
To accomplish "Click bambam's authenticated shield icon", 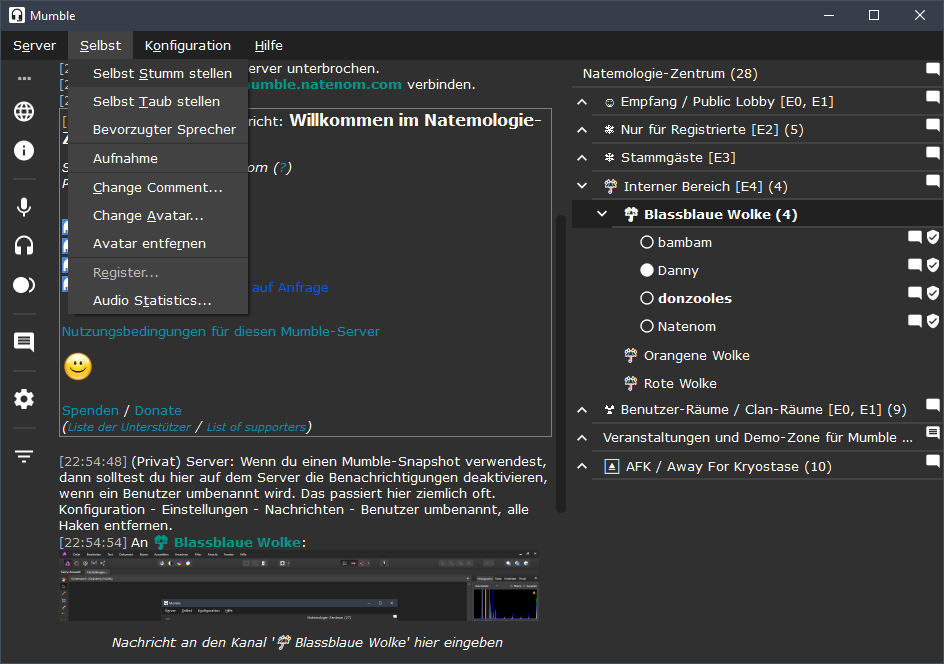I will [933, 237].
